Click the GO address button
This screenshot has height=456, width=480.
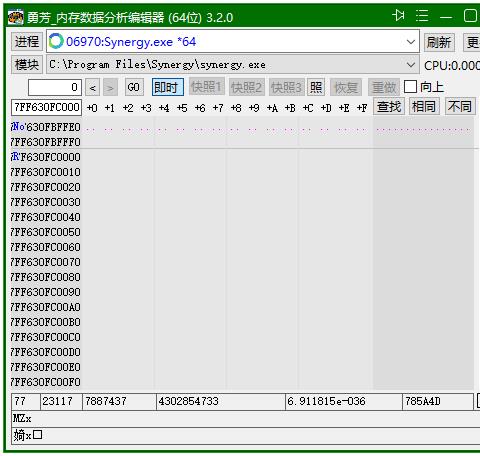point(134,87)
